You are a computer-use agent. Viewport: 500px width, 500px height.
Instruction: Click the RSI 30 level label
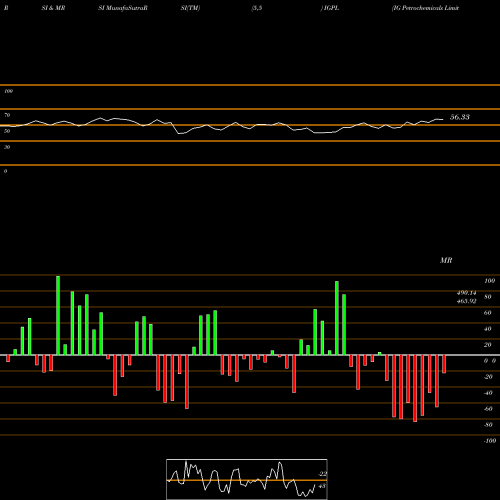click(7, 147)
